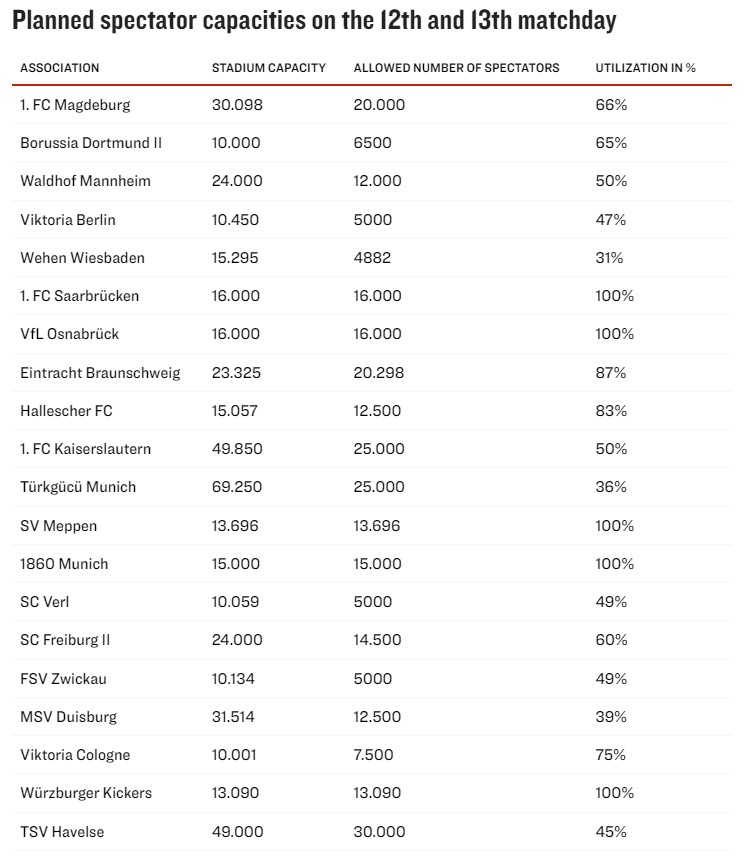
Task: Select the 1. FC Saarbrücken entry
Action: click(x=80, y=296)
